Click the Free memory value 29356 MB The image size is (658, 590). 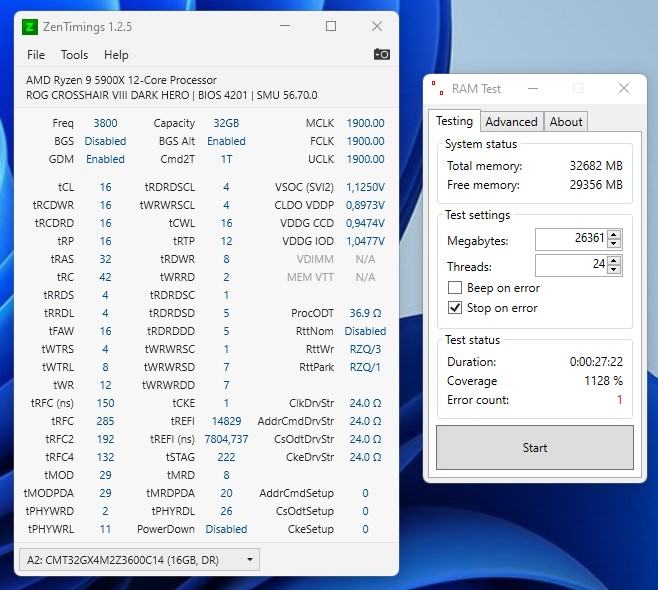[596, 185]
